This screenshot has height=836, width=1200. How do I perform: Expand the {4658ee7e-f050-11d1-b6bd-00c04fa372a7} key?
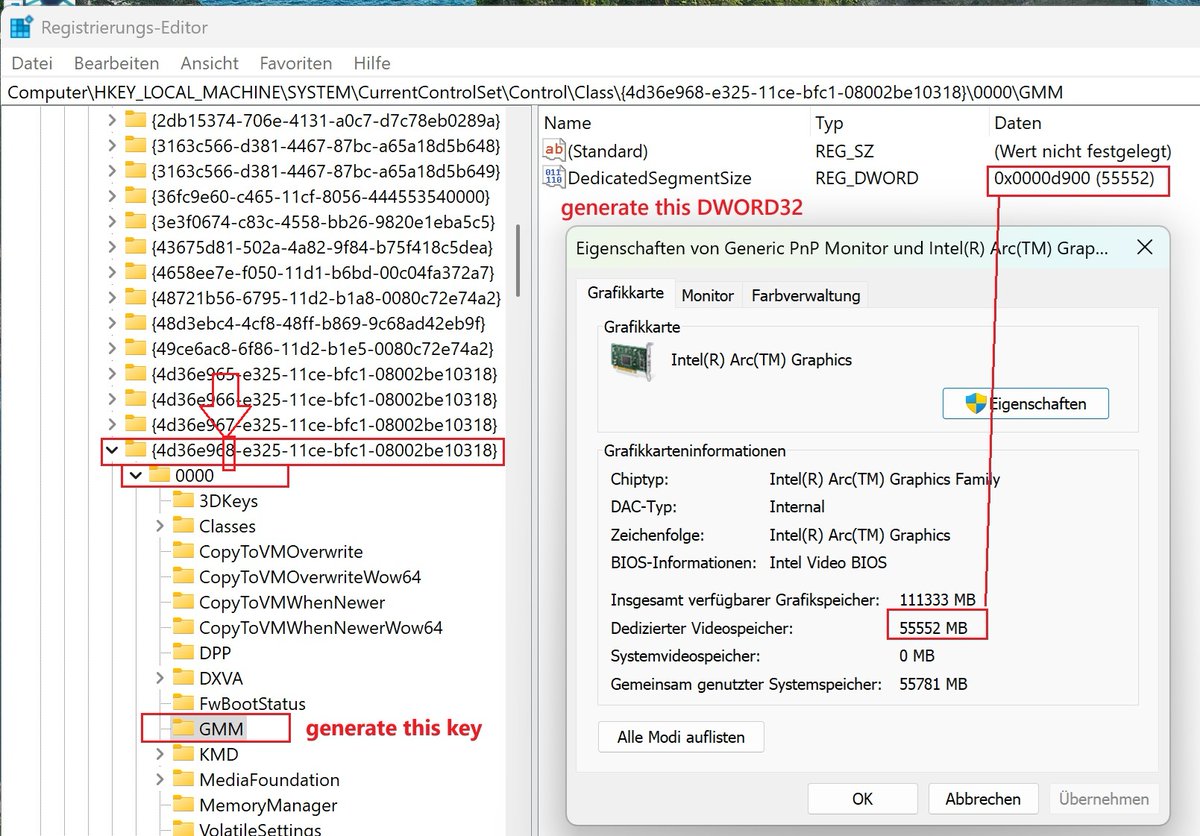pos(112,272)
